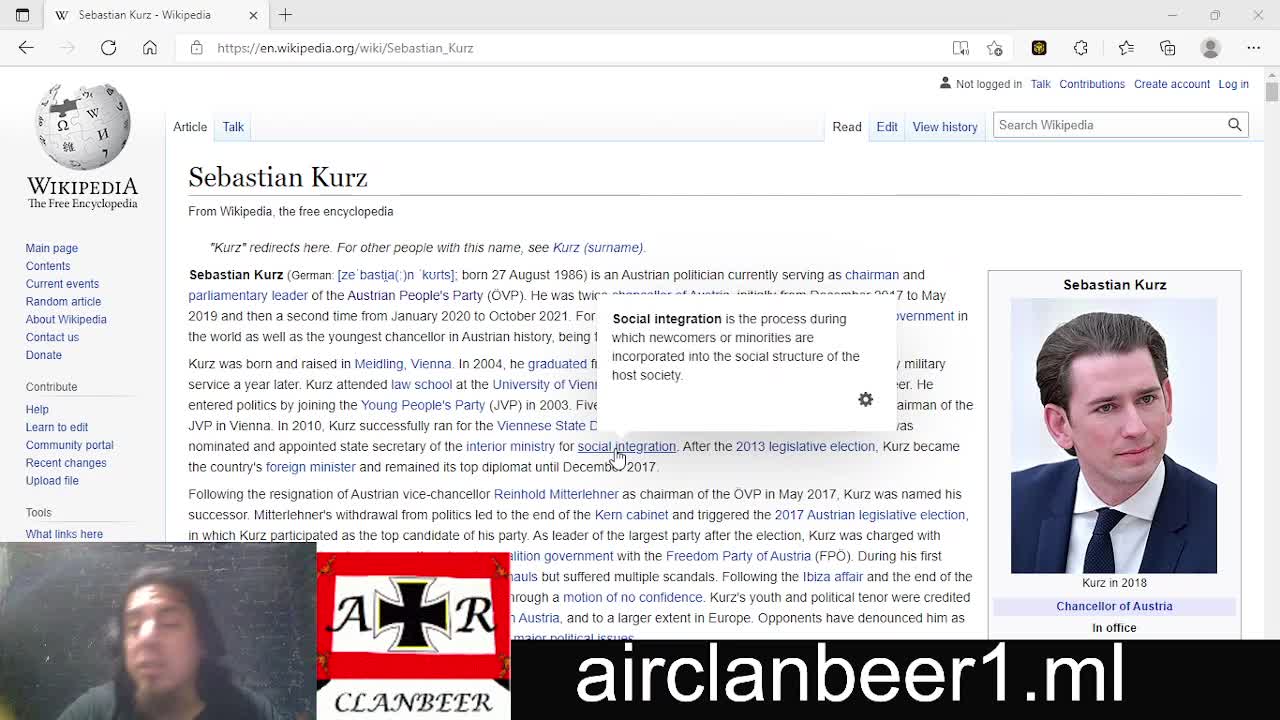
Task: Open Recent changes link
Action: 66,463
